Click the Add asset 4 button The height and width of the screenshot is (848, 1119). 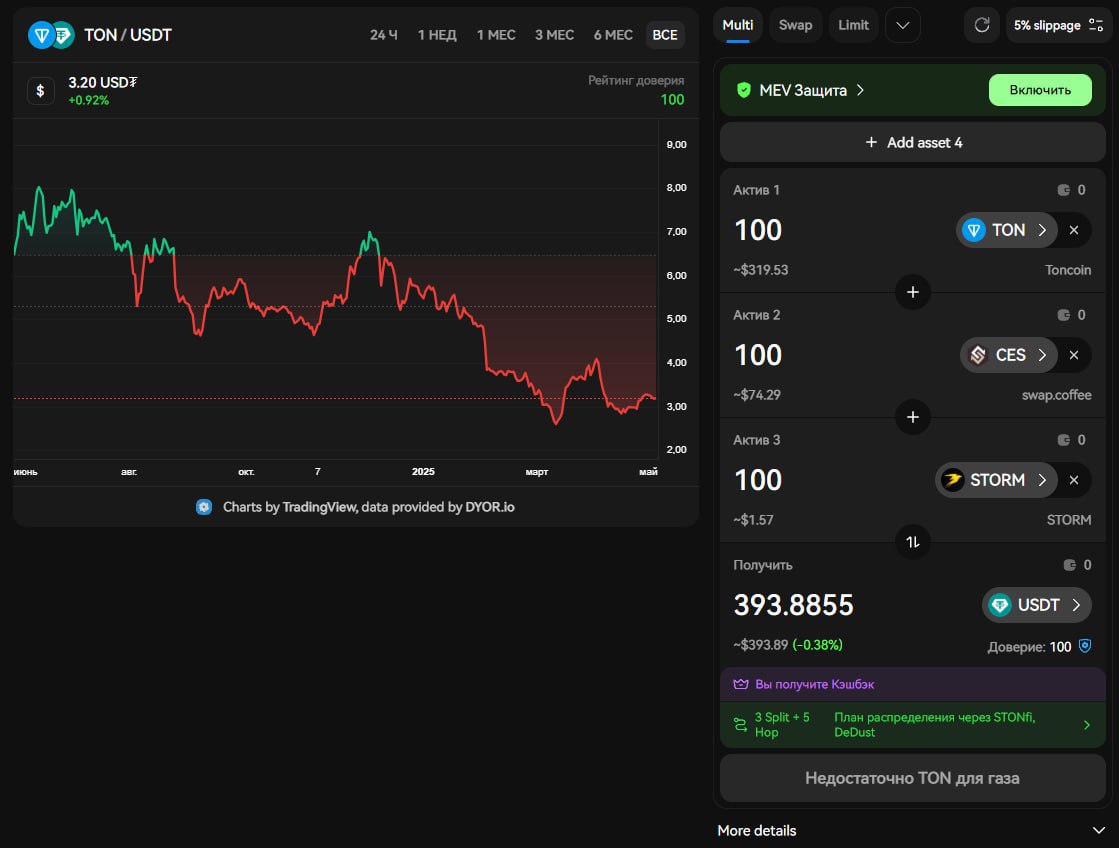coord(913,143)
